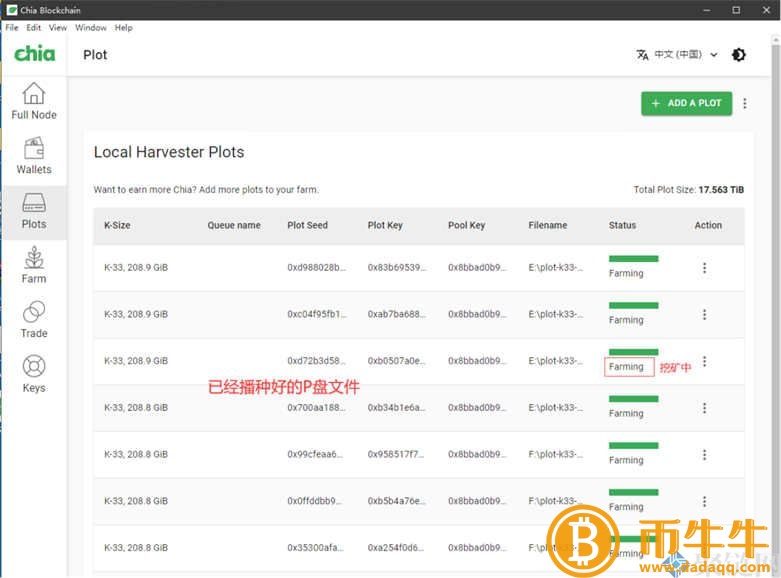Open action menu for plot 0x0ffddbb9
Viewport: 781px width, 578px height.
pyautogui.click(x=704, y=501)
